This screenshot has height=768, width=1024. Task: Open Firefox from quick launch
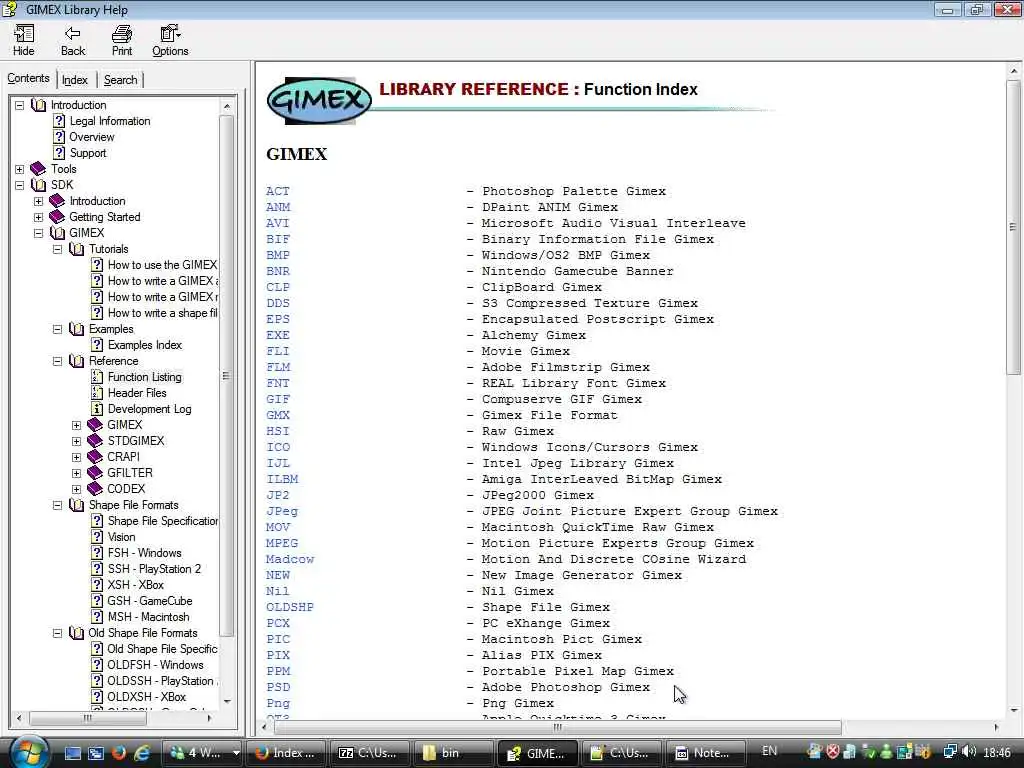[x=119, y=753]
